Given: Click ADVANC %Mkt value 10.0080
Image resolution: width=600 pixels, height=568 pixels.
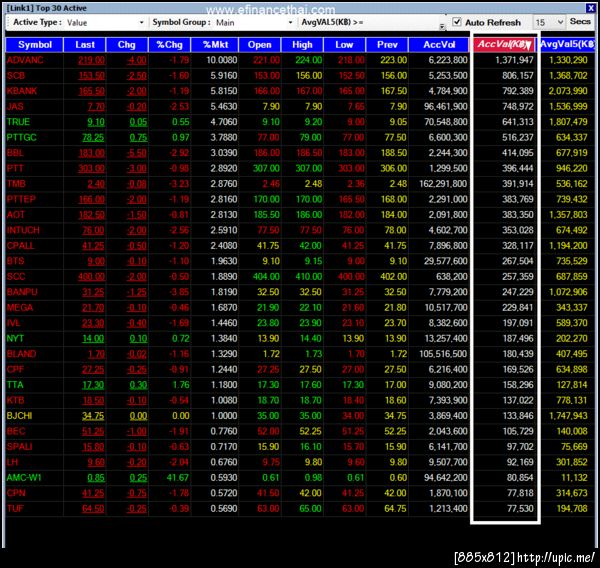Looking at the screenshot, I should 222,60.
